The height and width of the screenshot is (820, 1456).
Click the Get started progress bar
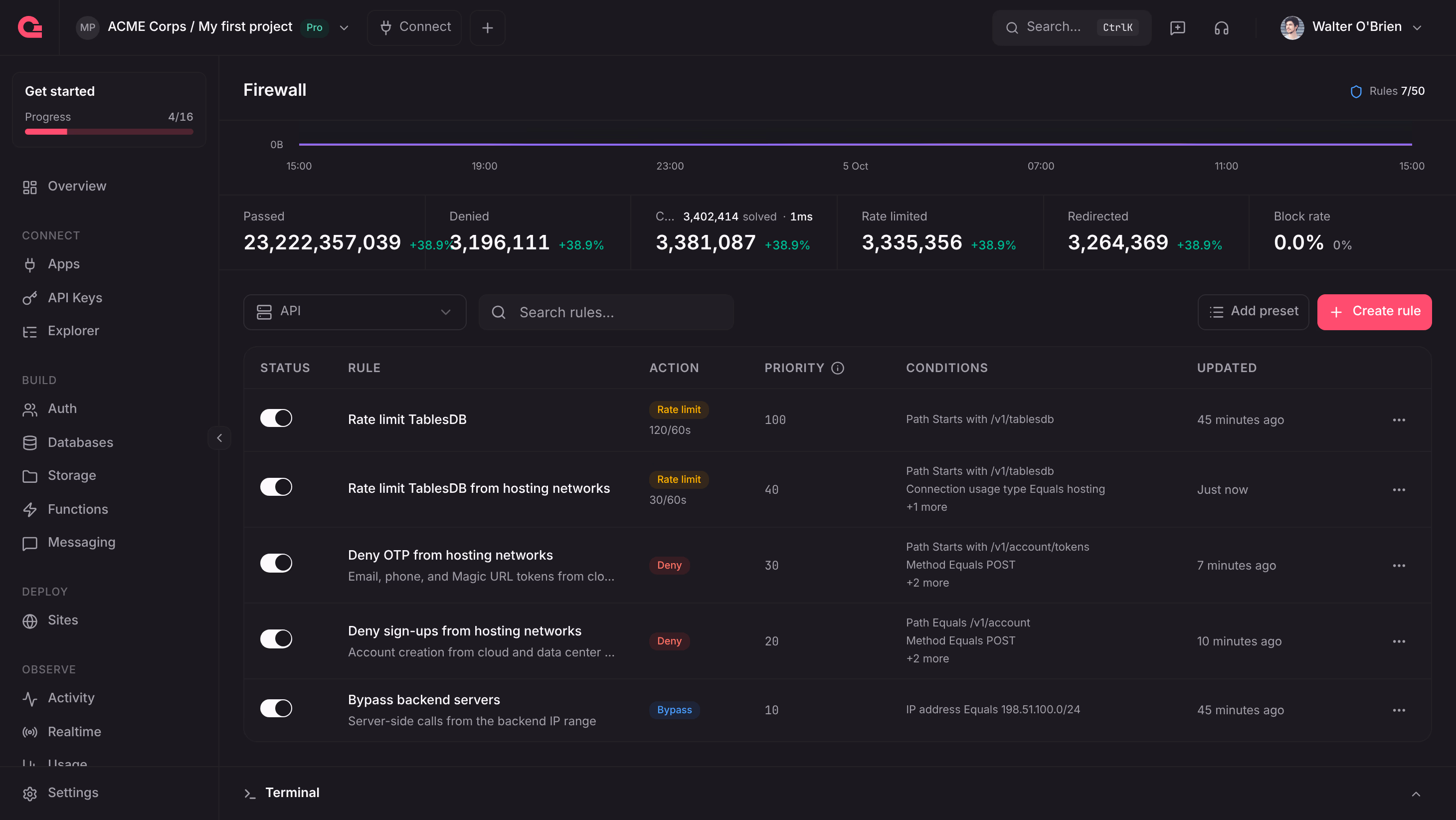pyautogui.click(x=109, y=132)
